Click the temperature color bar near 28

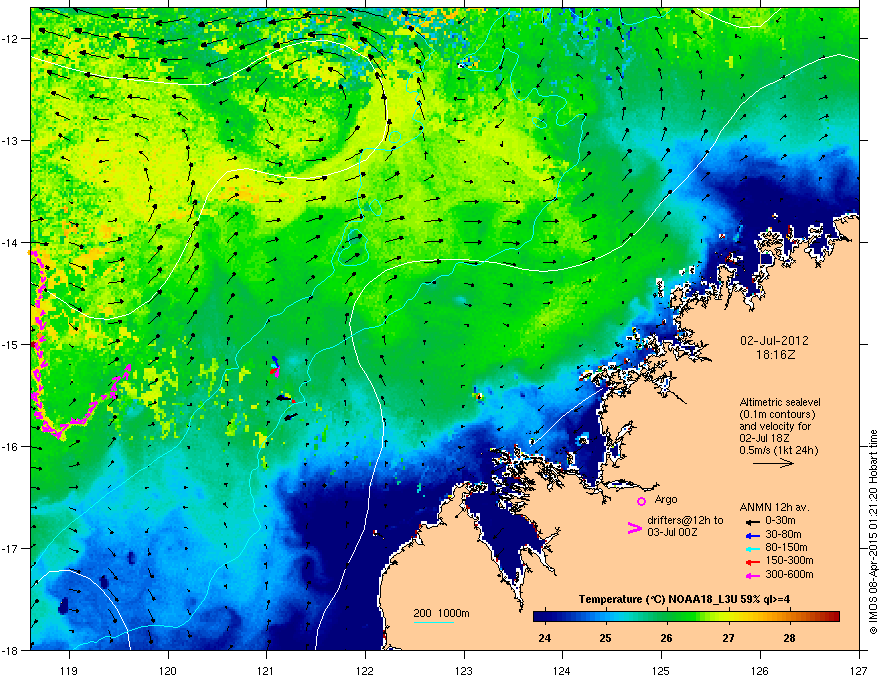coord(790,617)
